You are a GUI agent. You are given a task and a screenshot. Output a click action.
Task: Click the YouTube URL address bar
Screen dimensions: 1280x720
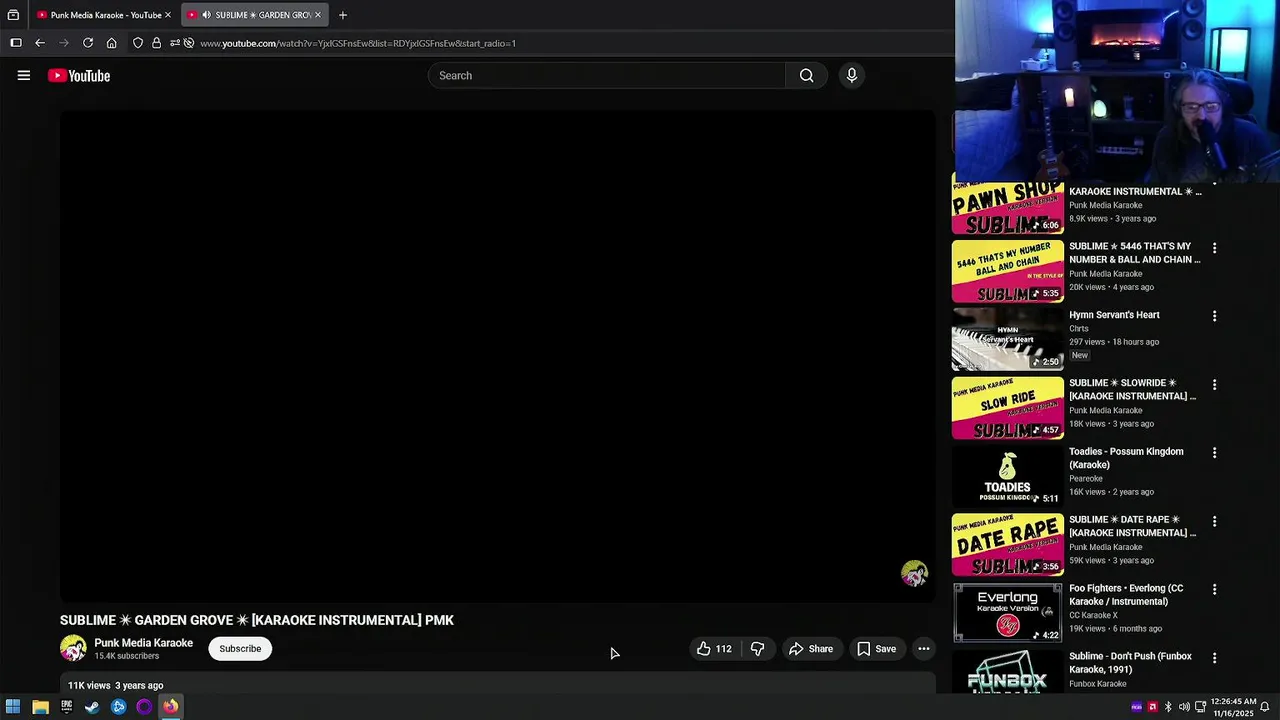pyautogui.click(x=358, y=43)
